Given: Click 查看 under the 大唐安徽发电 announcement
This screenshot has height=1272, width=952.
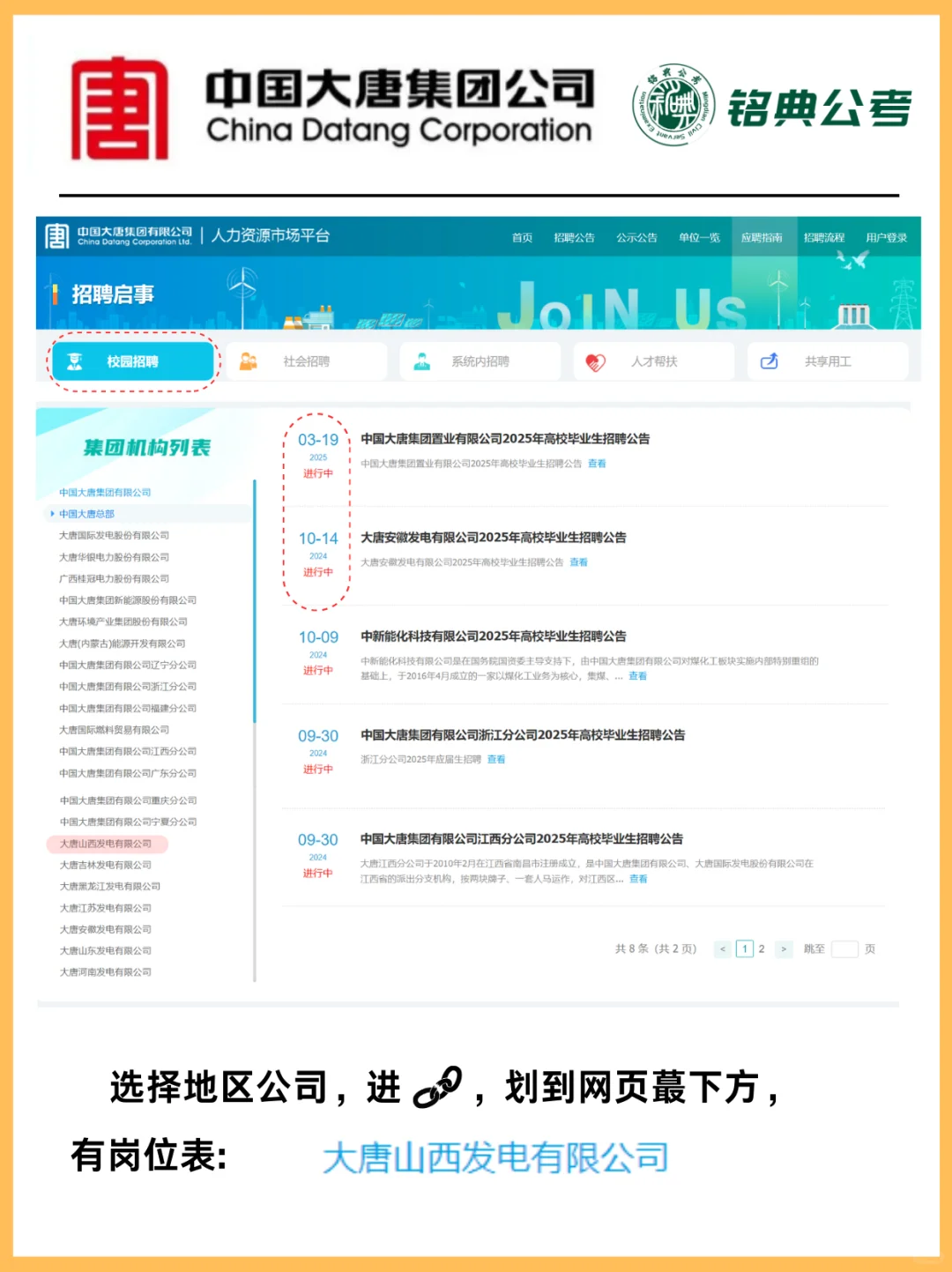Looking at the screenshot, I should (578, 562).
